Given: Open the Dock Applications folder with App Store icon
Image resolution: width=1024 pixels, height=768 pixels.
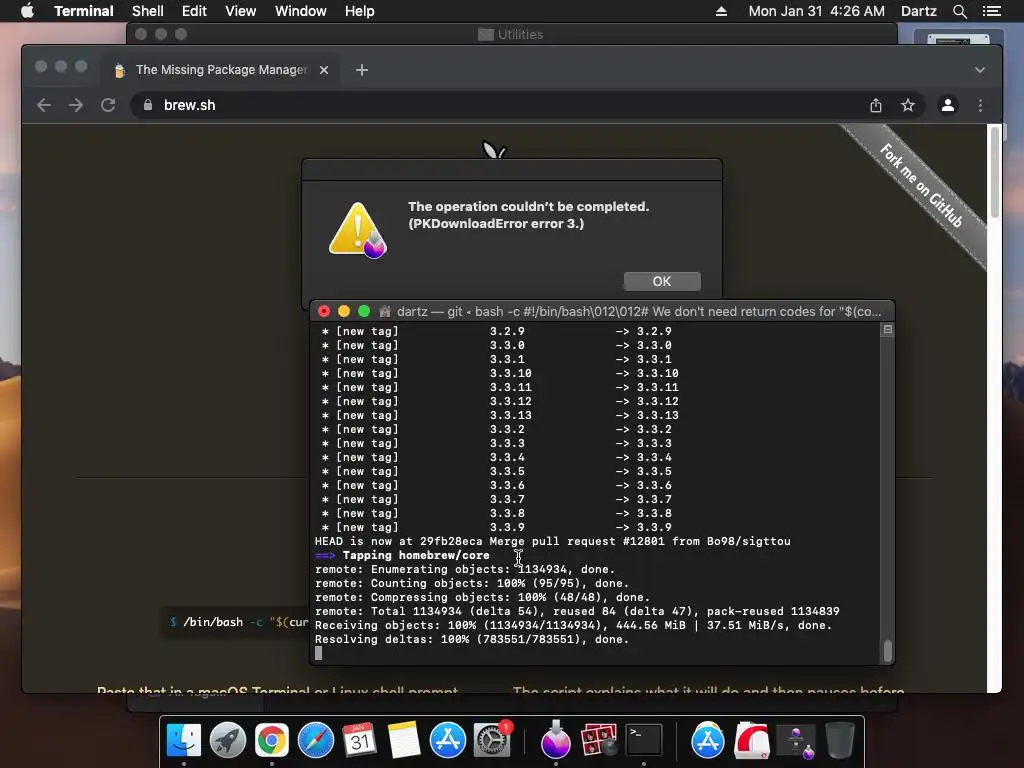Looking at the screenshot, I should [707, 739].
